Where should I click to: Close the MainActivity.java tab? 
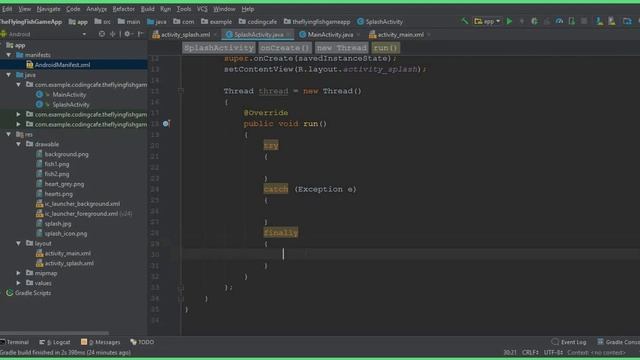tap(358, 35)
